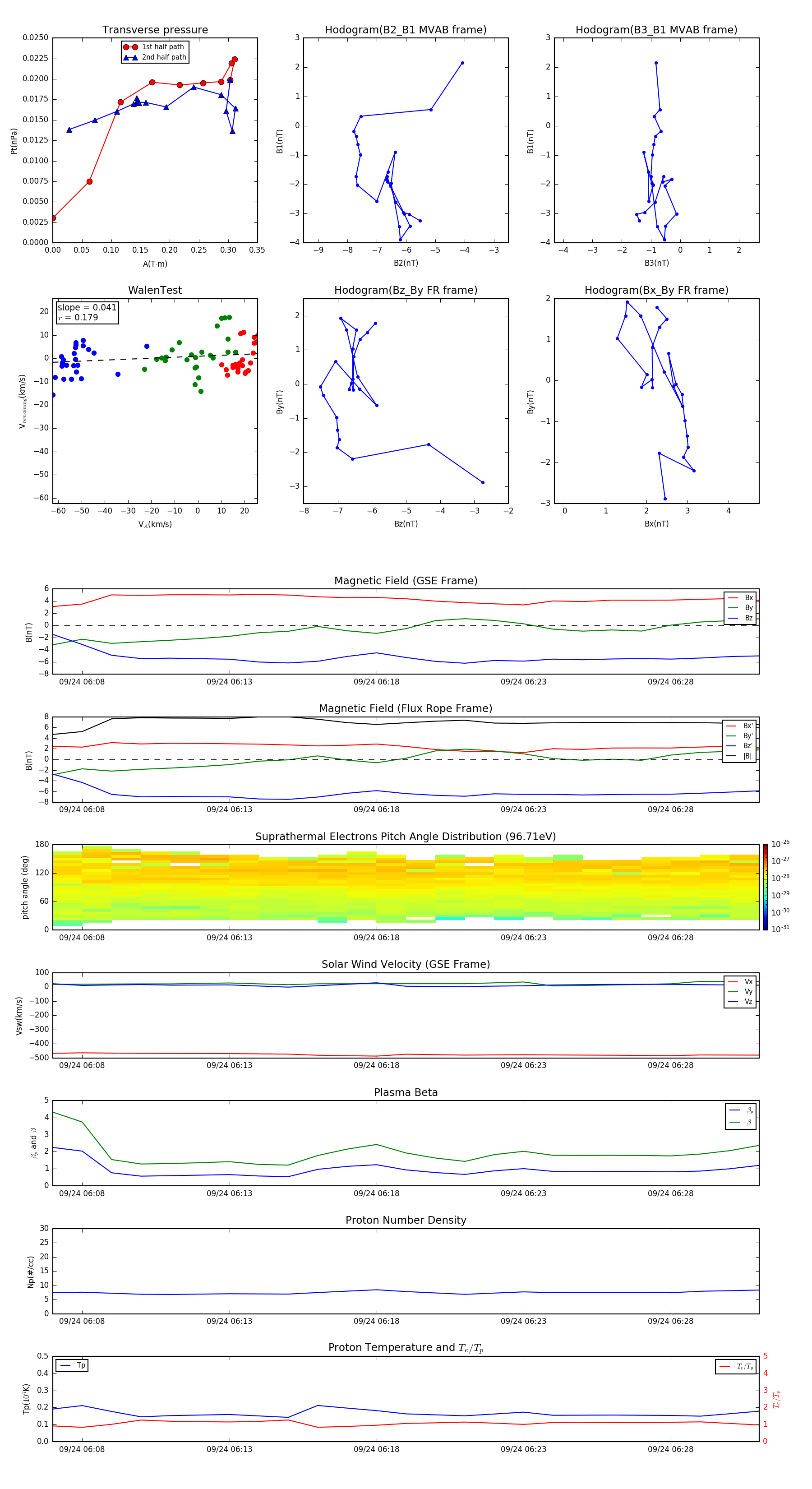Click the "Bz(nT)" x-axis label
This screenshot has width=812, height=1489.
pos(406,524)
